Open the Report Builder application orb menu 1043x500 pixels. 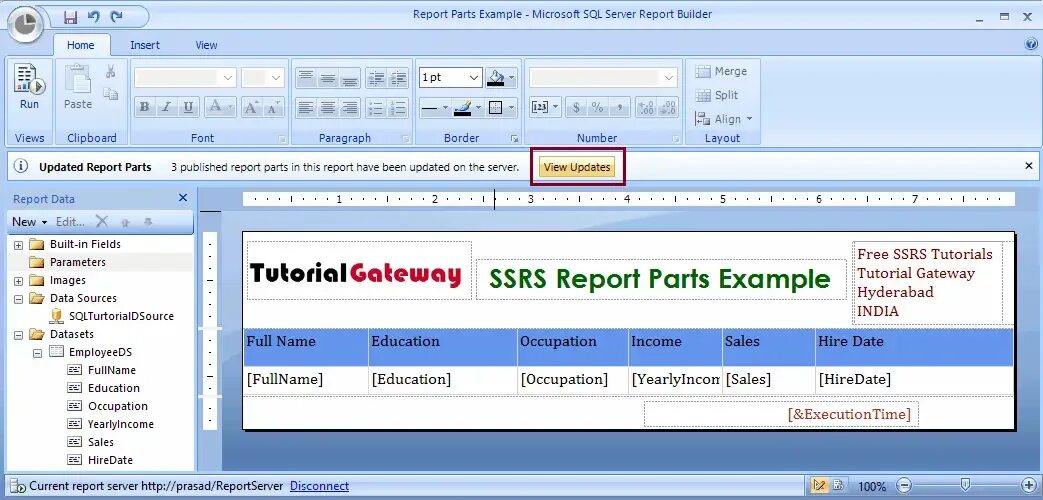(x=25, y=25)
